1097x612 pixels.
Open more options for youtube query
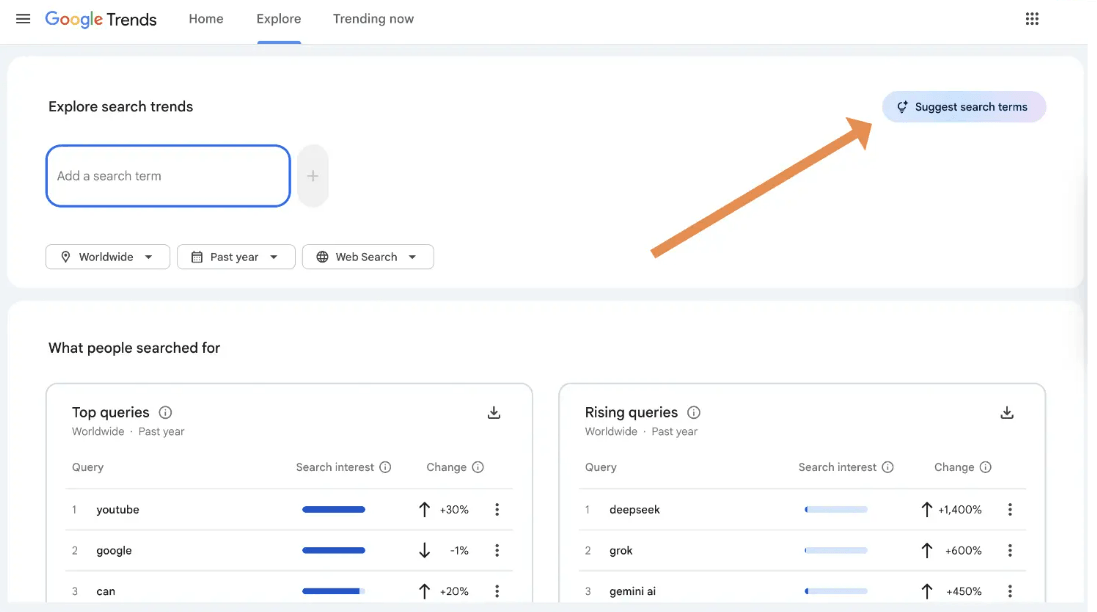[497, 509]
